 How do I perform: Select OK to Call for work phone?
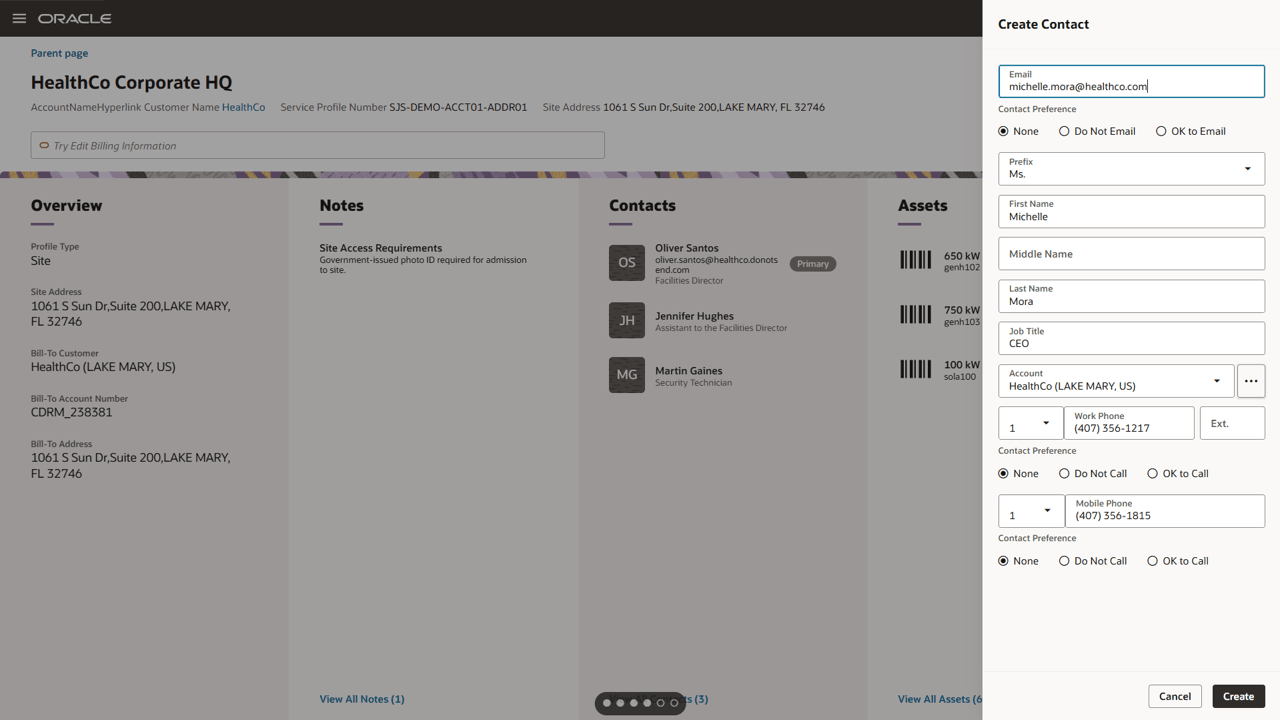click(x=1152, y=473)
